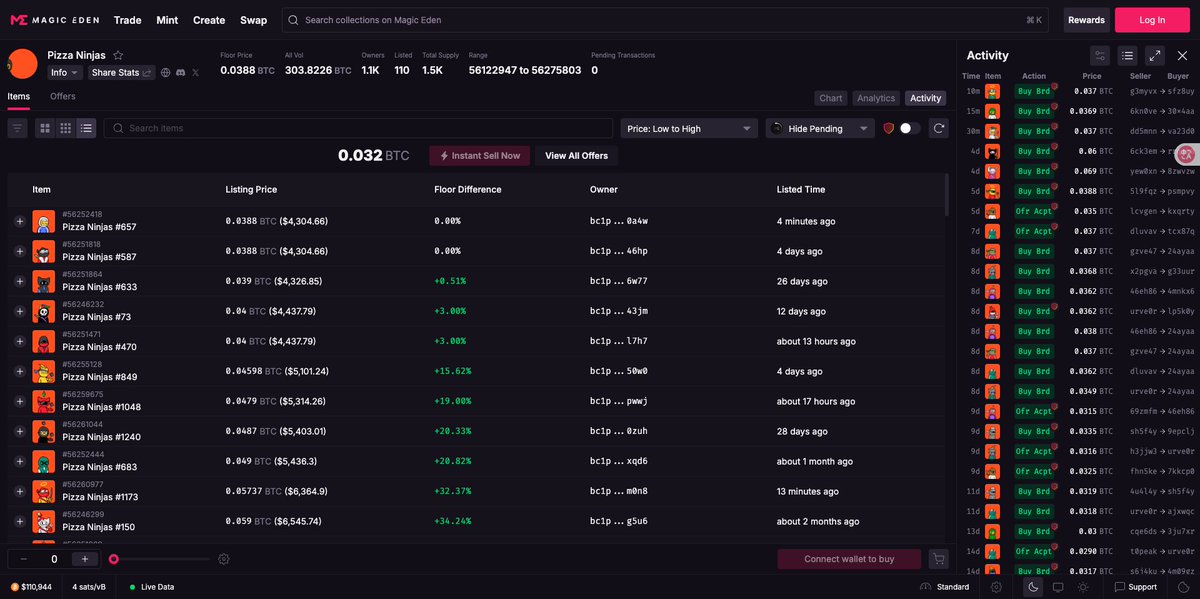Favorite Pizza Ninjas with the star icon
The height and width of the screenshot is (599, 1200).
(118, 55)
